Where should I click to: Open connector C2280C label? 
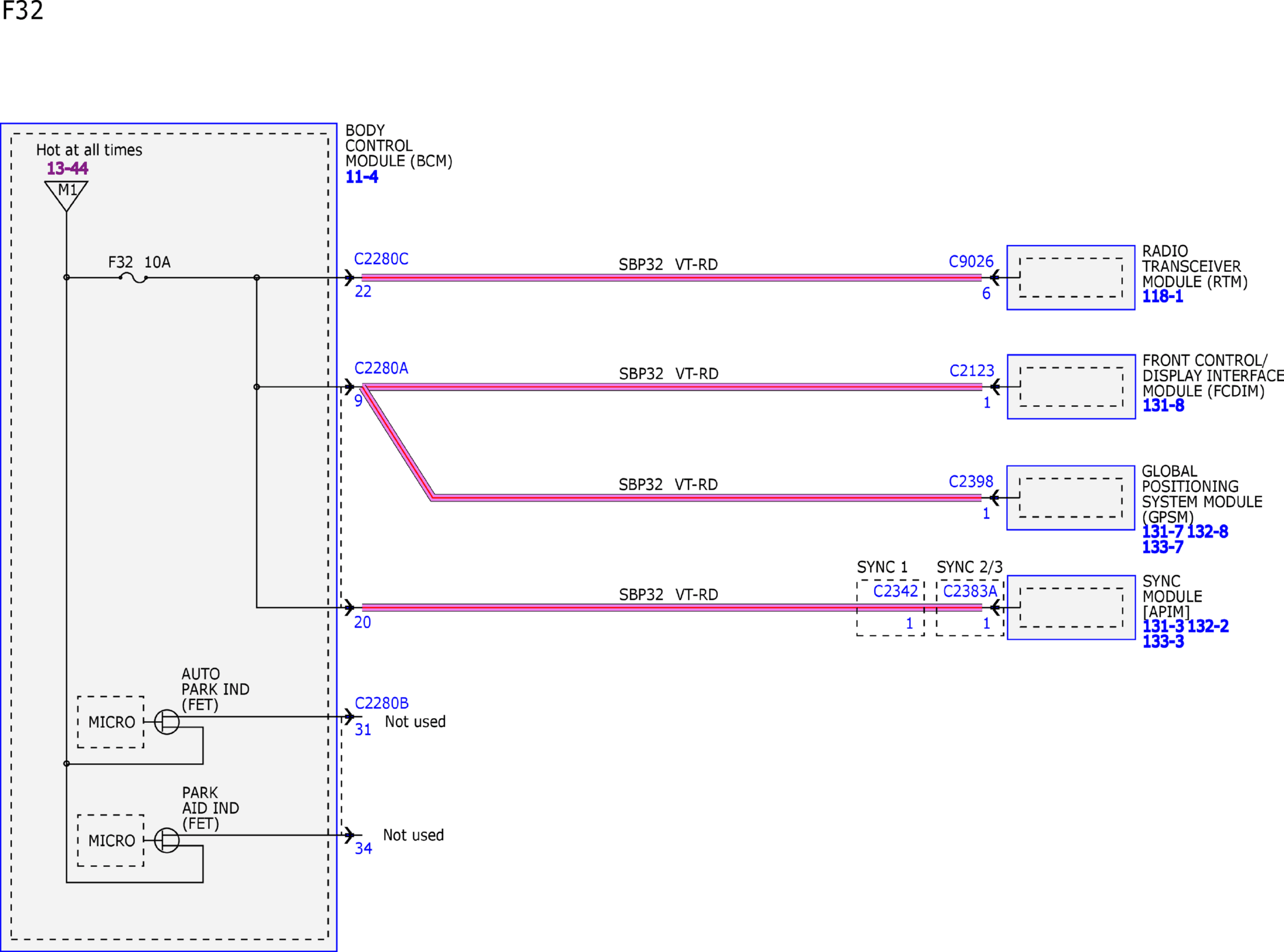tap(381, 259)
